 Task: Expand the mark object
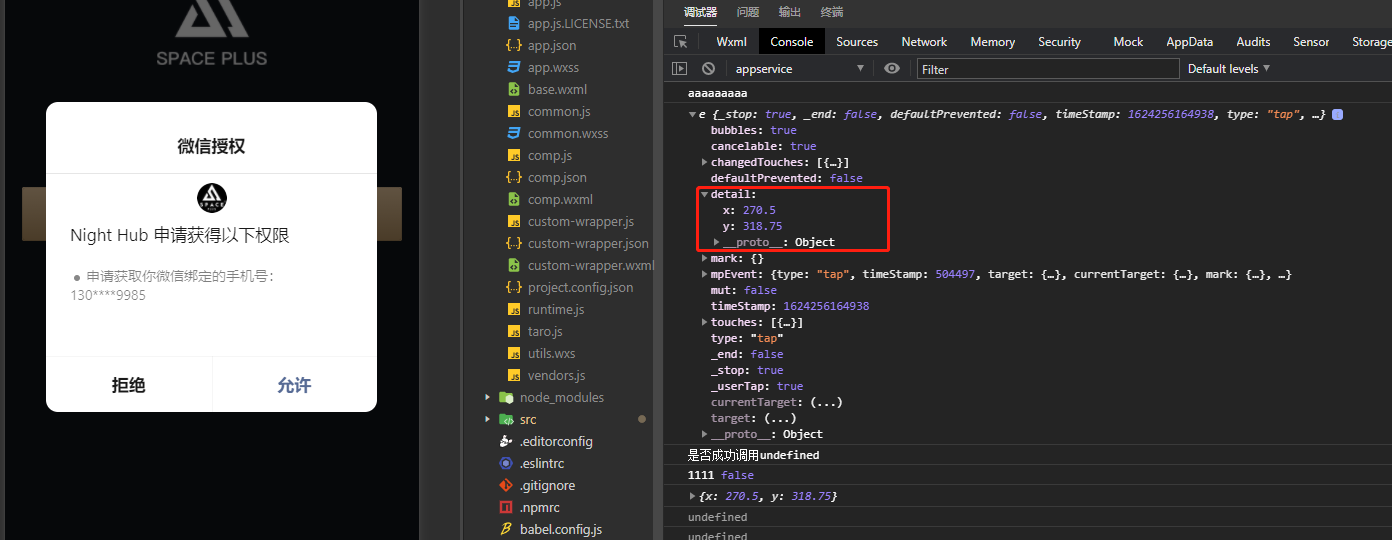pyautogui.click(x=705, y=258)
